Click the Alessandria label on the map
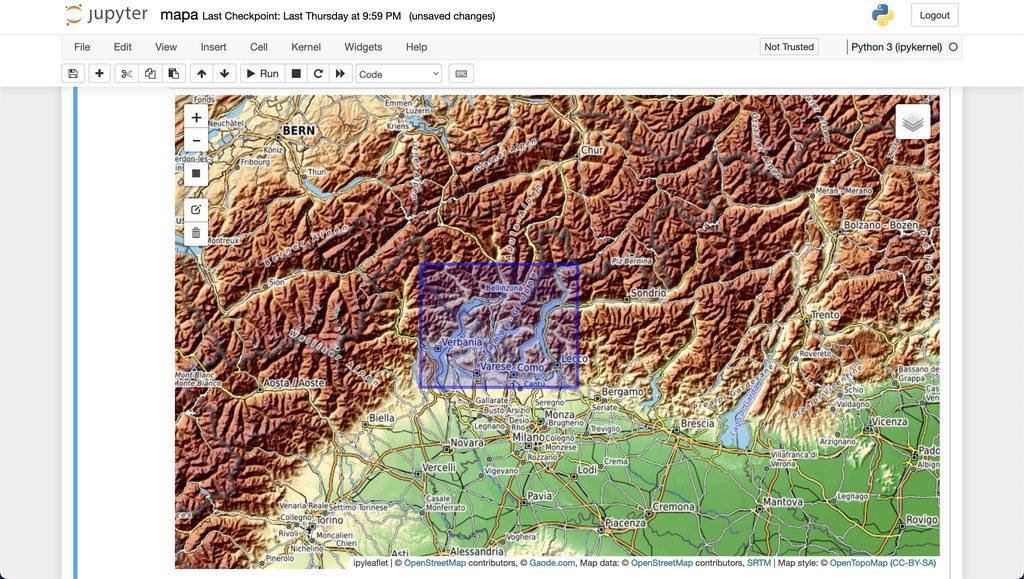The width and height of the screenshot is (1024, 579). click(x=477, y=552)
